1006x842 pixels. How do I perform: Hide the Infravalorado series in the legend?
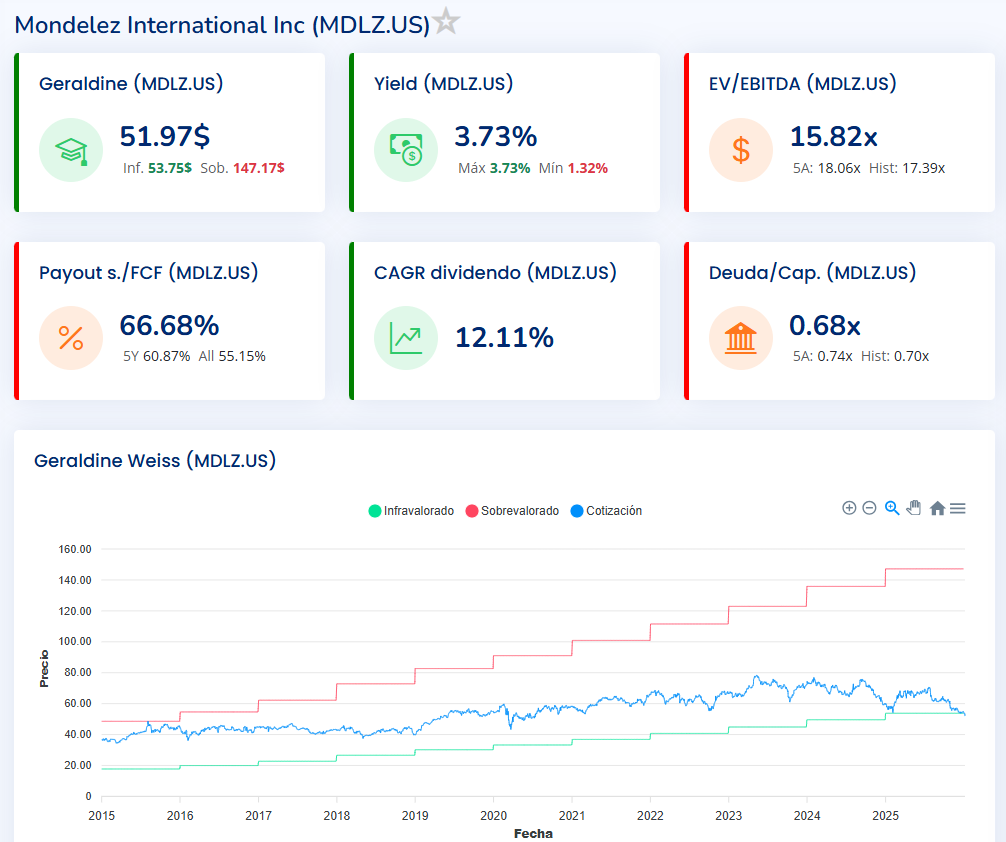click(x=414, y=510)
